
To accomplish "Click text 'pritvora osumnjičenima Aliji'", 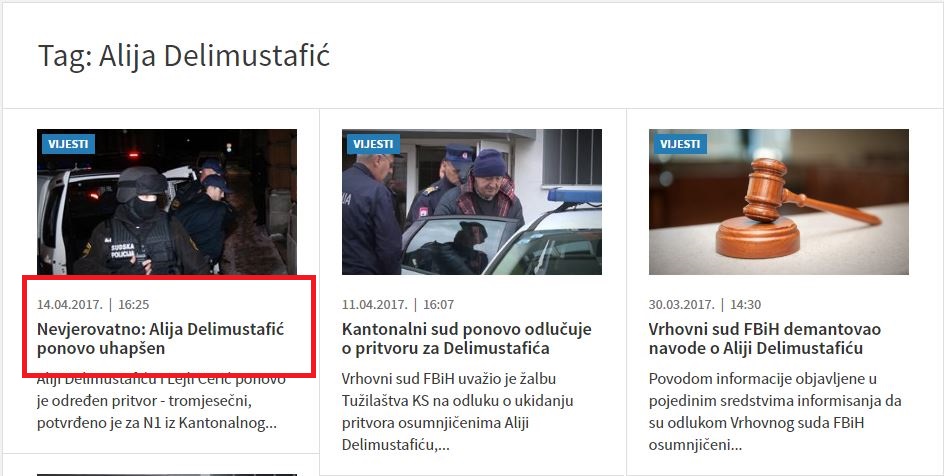I will tap(435, 423).
